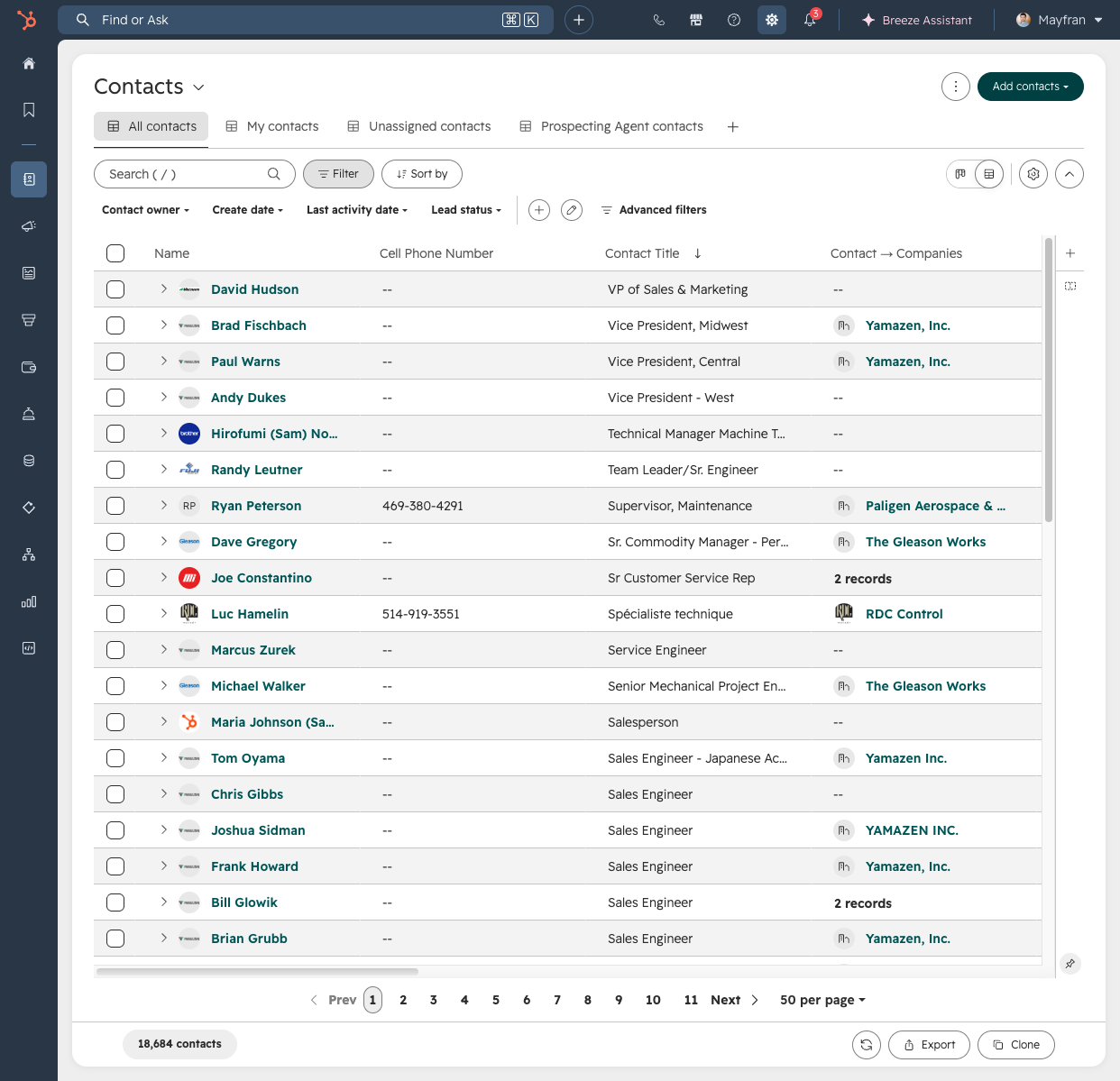The image size is (1120, 1081).
Task: Click the Find or Ask search bar
Action: (306, 20)
